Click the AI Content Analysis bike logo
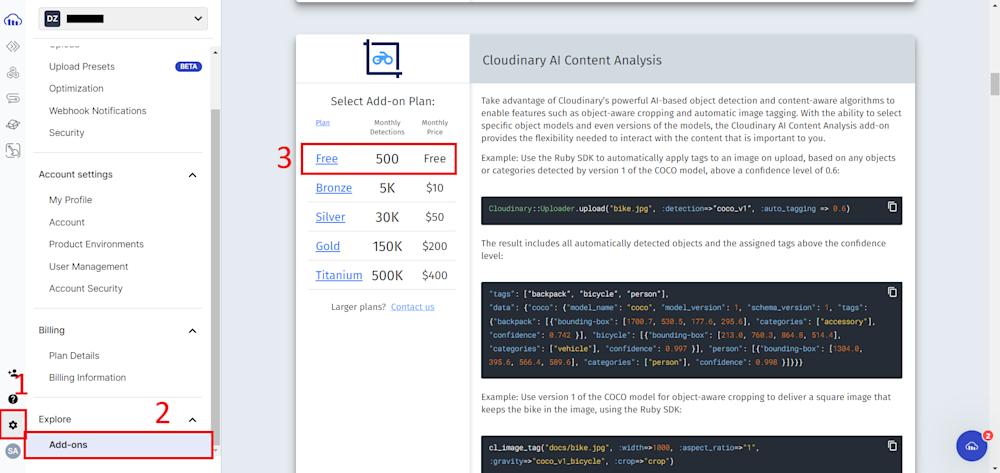Viewport: 1000px width, 473px height. tap(383, 59)
